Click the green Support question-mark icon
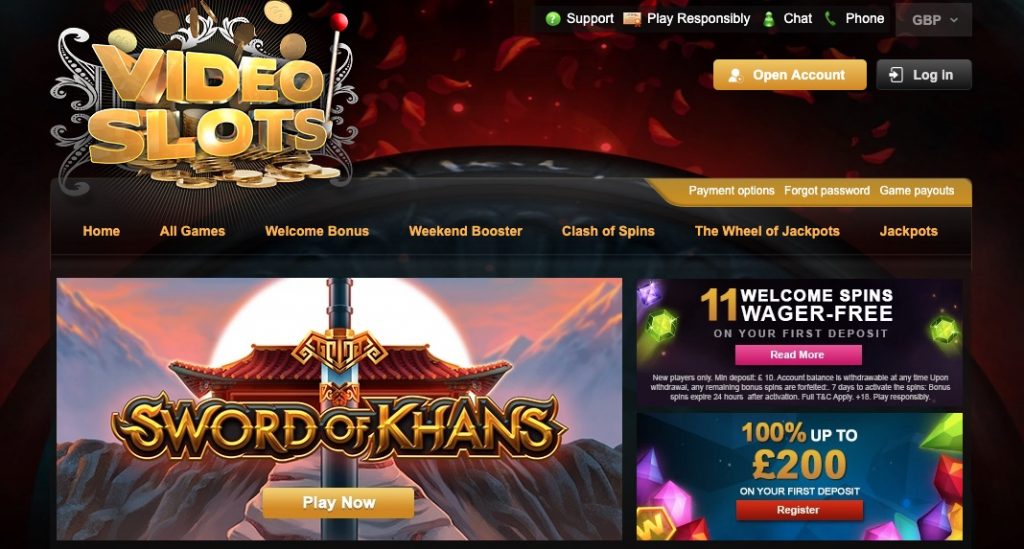The image size is (1024, 549). coord(552,19)
